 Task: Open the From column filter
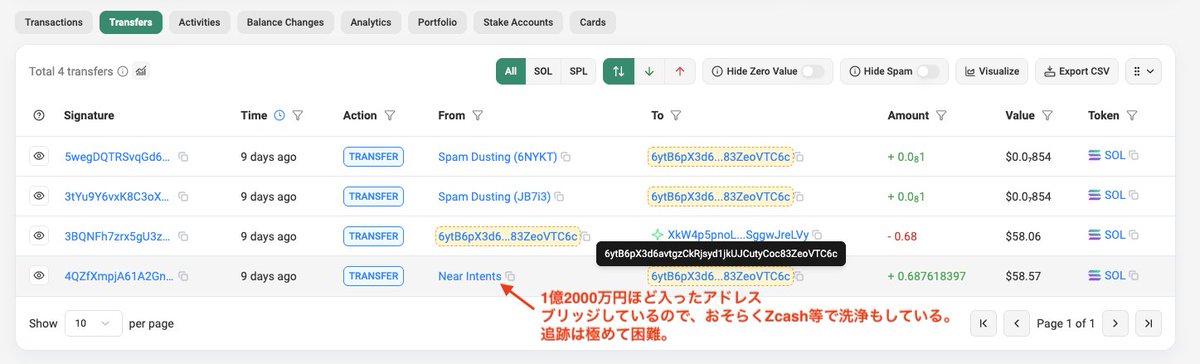pos(477,116)
